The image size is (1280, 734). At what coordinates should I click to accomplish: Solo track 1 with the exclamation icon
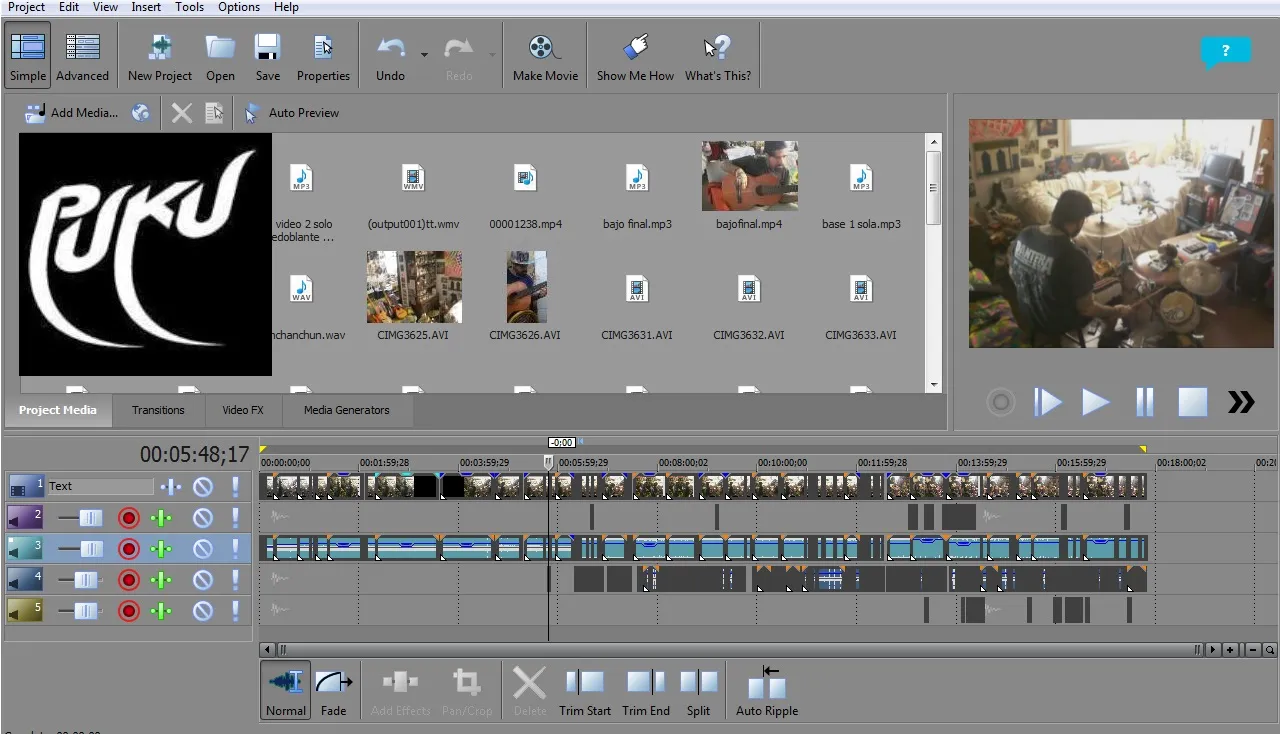click(235, 487)
